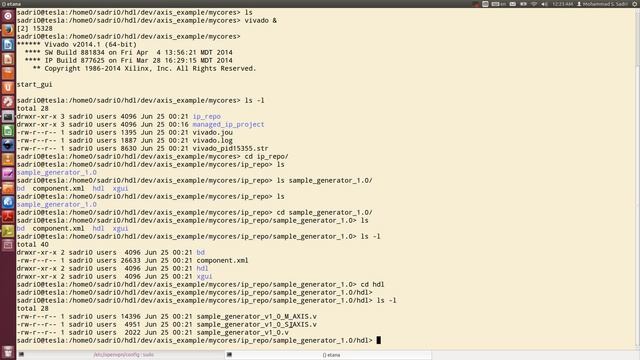Open LibreOffice Calc spreadsheet icon in dock
The width and height of the screenshot is (640, 360).
pyautogui.click(x=8, y=131)
